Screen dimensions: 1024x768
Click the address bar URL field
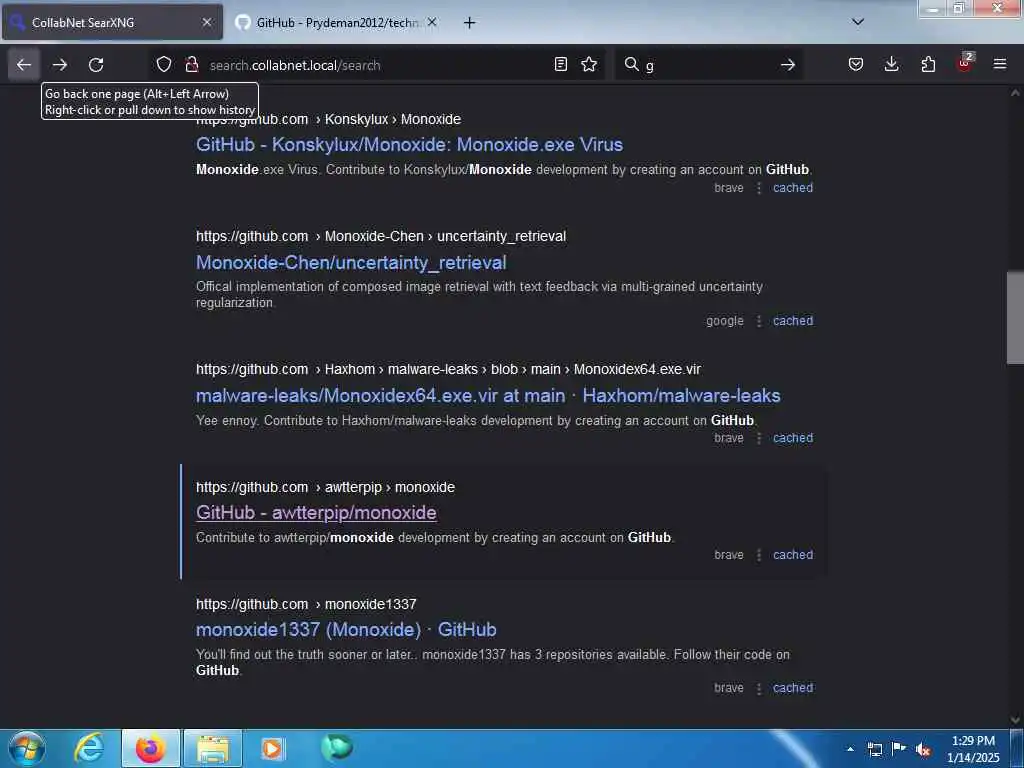[376, 65]
